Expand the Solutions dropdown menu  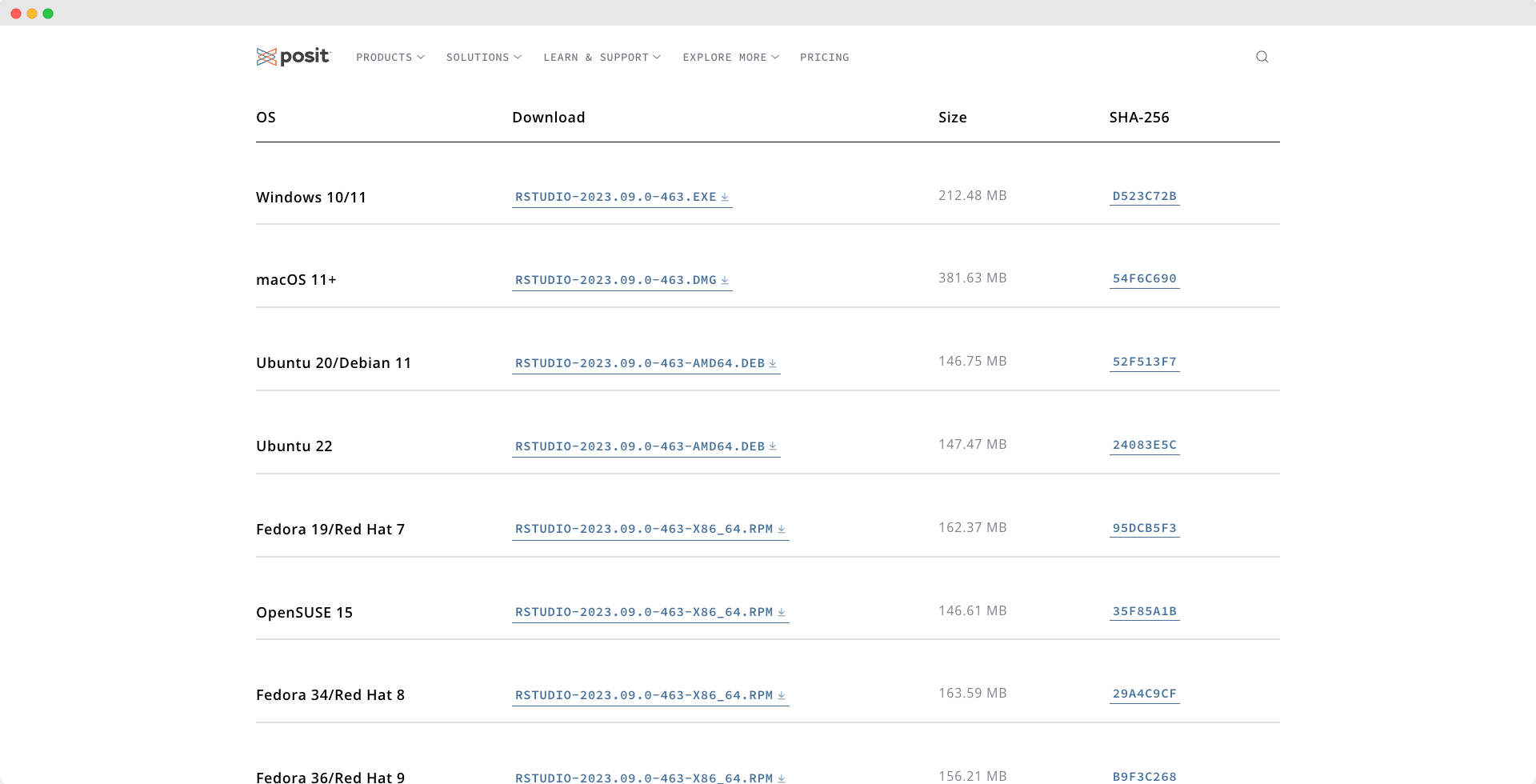[x=483, y=58]
